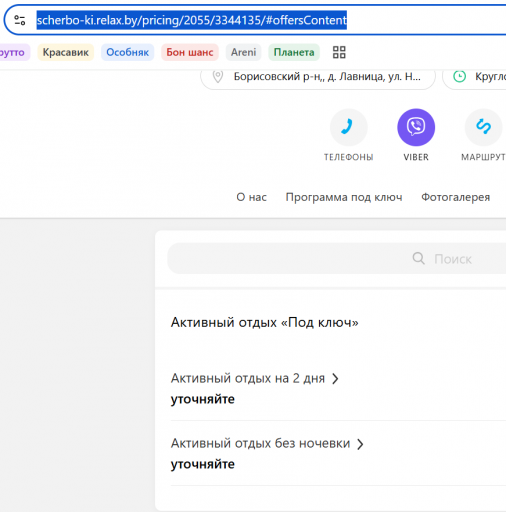Open the Бон шанс bookmark

click(190, 52)
